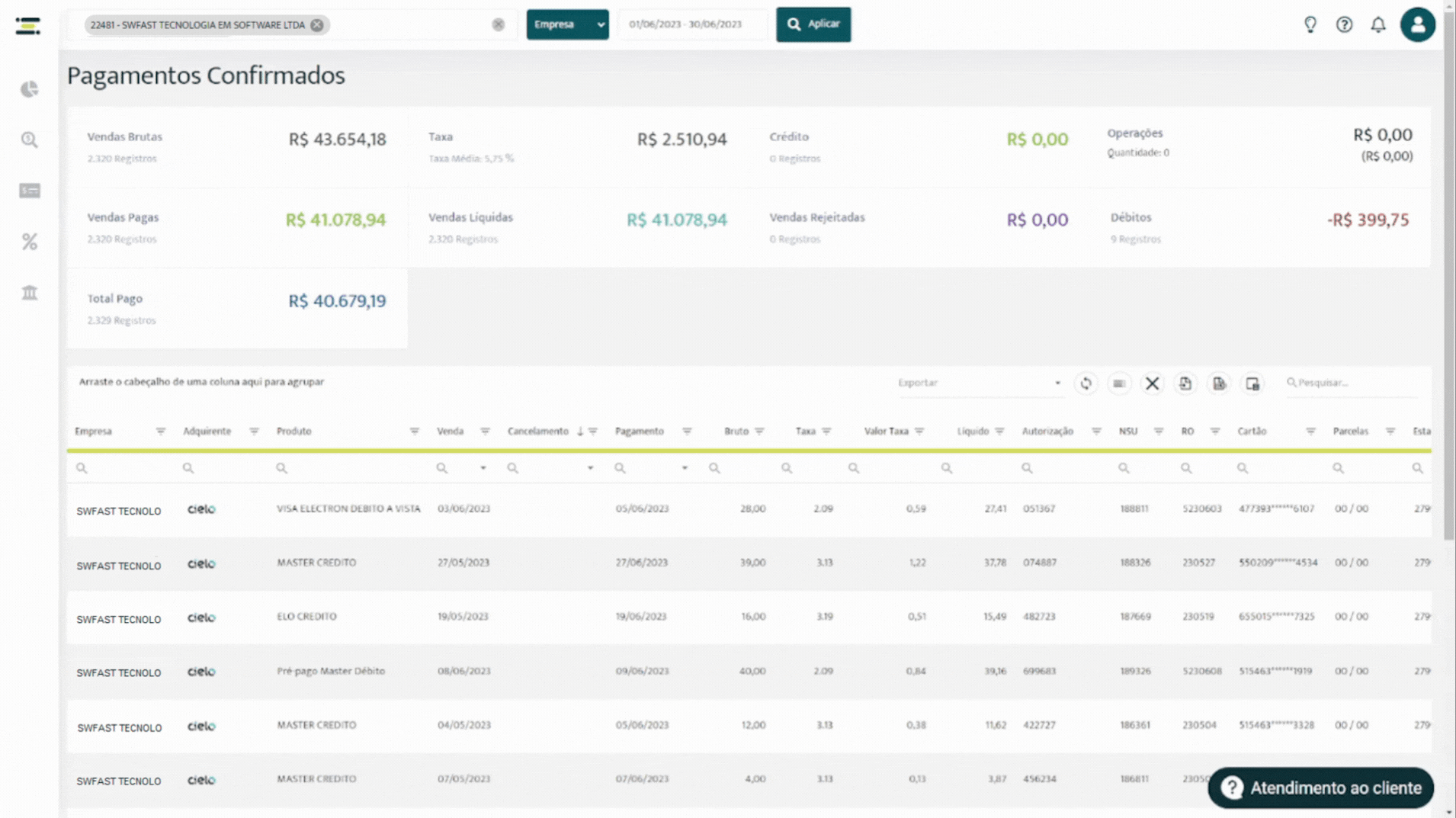This screenshot has width=1456, height=818.
Task: Select the Pré-pago Master Débito row
Action: tap(749, 672)
